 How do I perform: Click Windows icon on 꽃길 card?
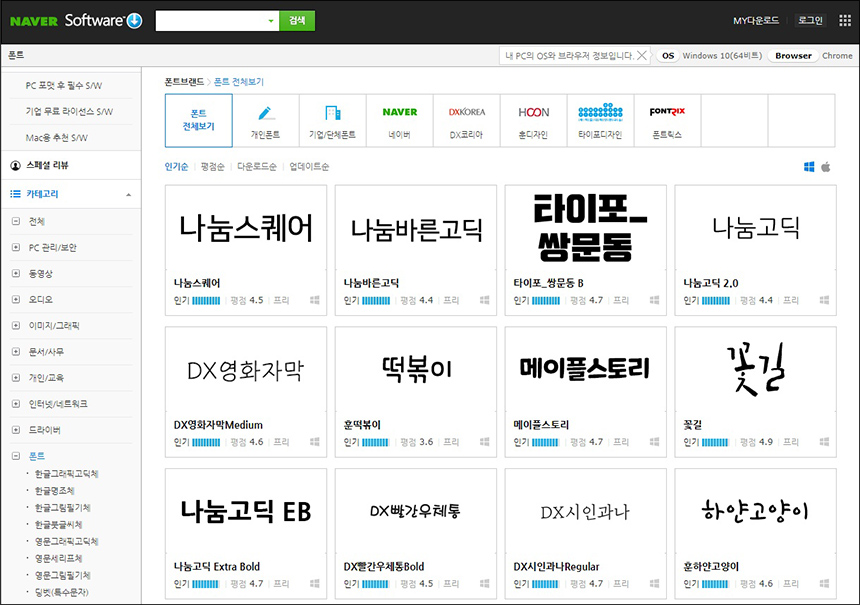tap(824, 442)
